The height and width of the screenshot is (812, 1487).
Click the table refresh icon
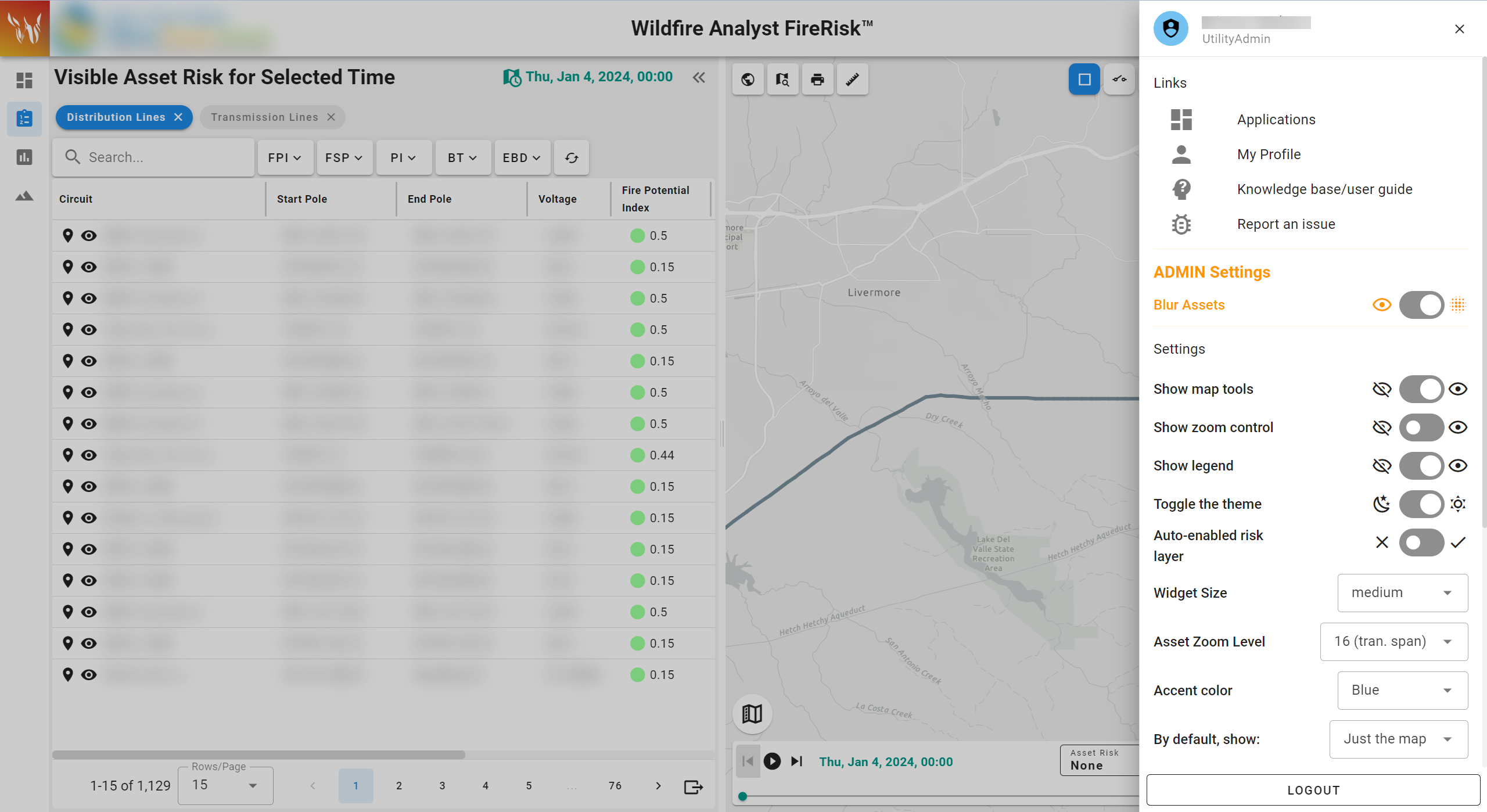572,157
